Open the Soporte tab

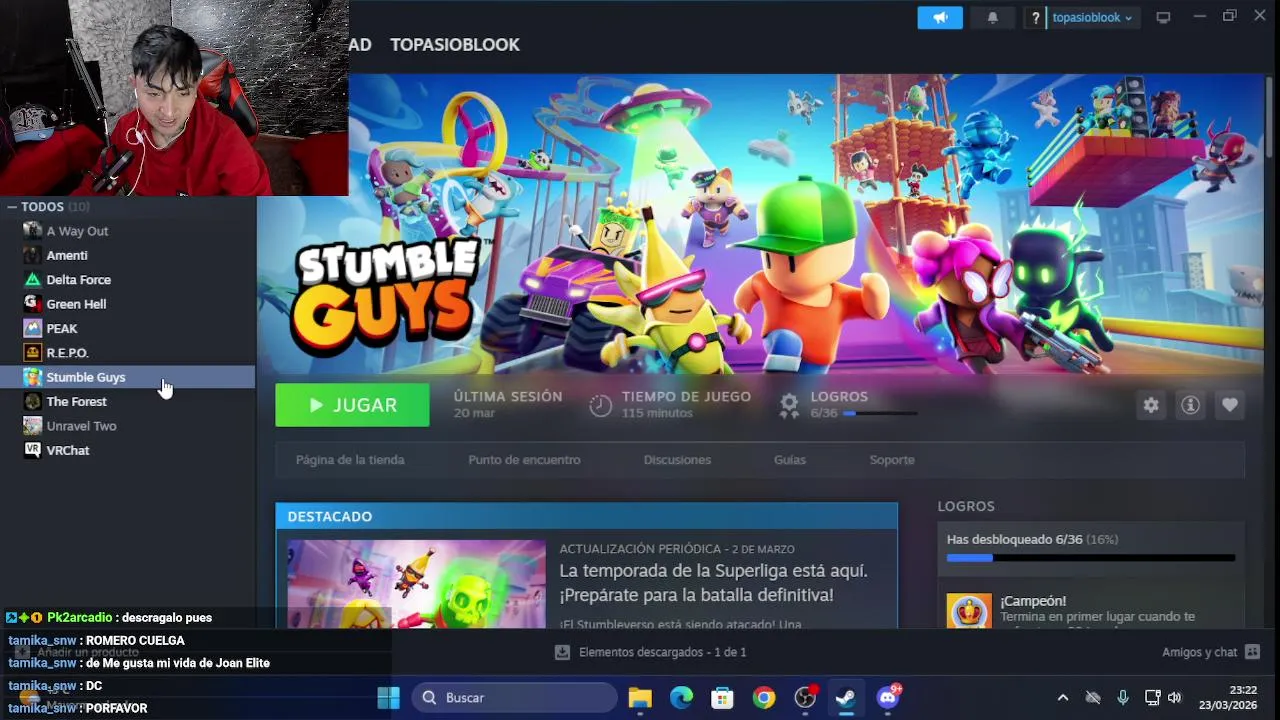(x=892, y=460)
